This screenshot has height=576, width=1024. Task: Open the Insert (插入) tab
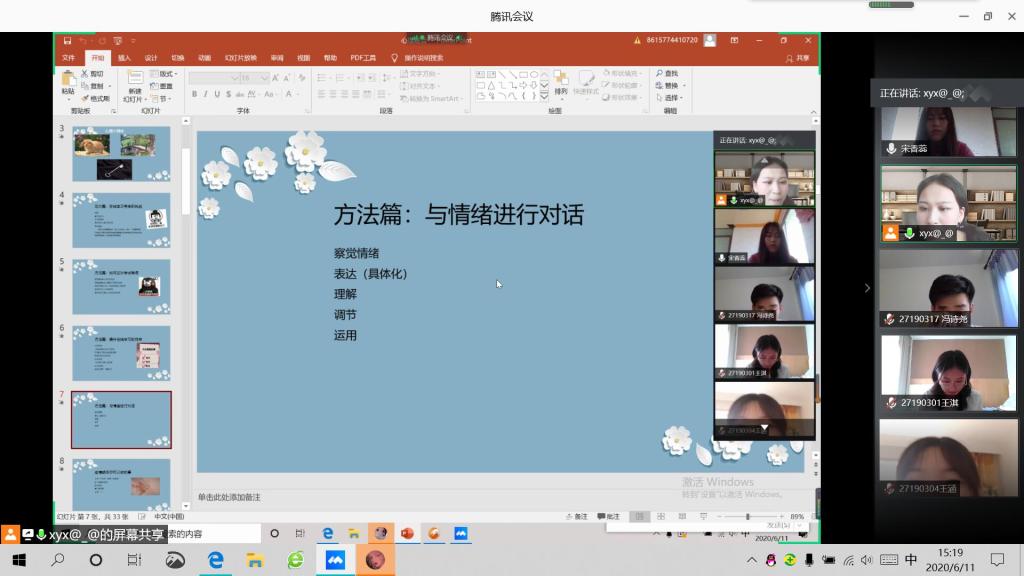(124, 58)
